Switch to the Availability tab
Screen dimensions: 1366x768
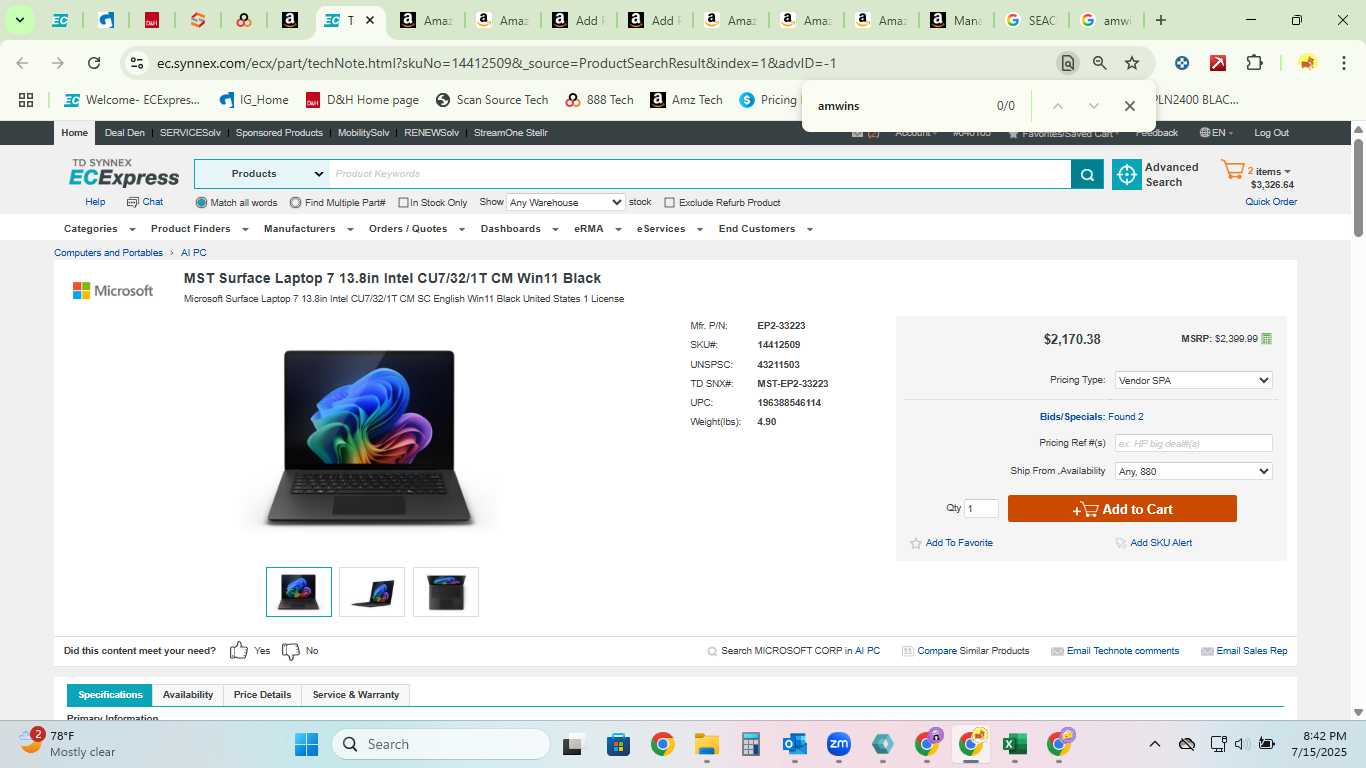coord(188,695)
